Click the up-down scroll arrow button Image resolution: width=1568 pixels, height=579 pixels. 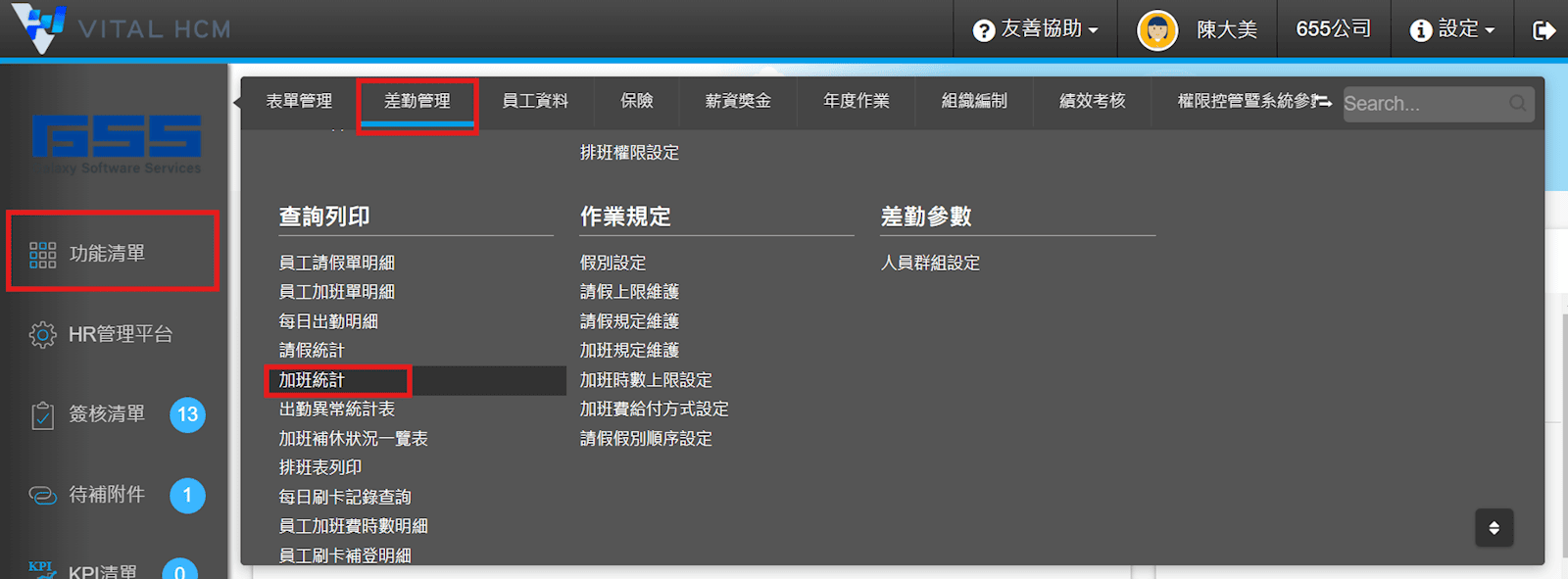pos(1494,528)
